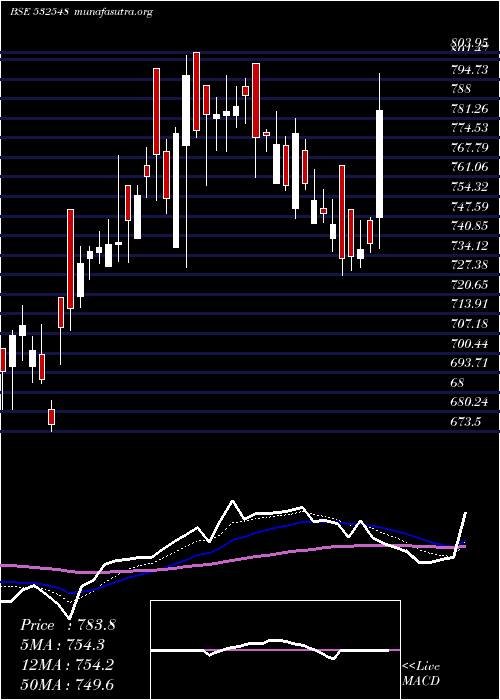Click the MACD inset chart box
This screenshot has width=500, height=700.
point(275,650)
